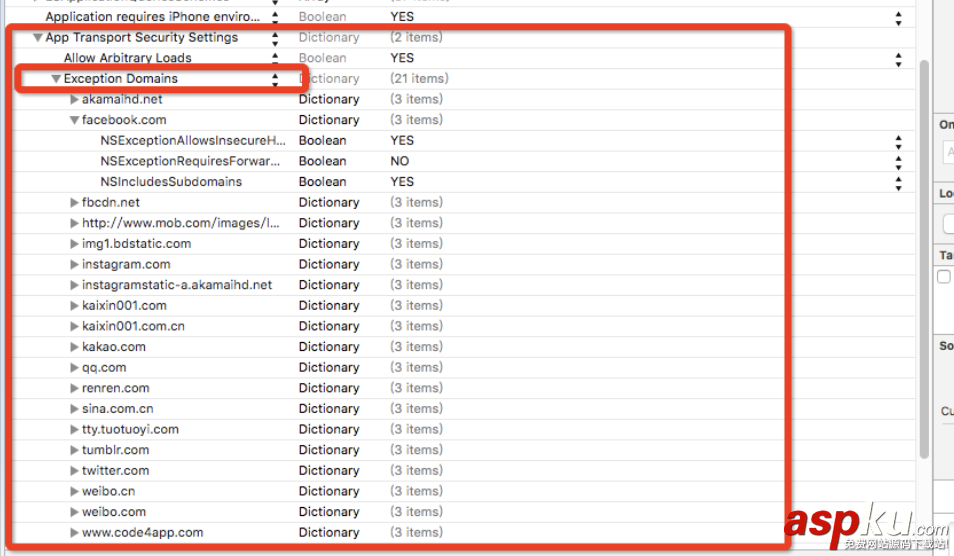This screenshot has height=556, width=954.
Task: Open value stepper for NSExceptionRequiresForwar row
Action: 899,163
